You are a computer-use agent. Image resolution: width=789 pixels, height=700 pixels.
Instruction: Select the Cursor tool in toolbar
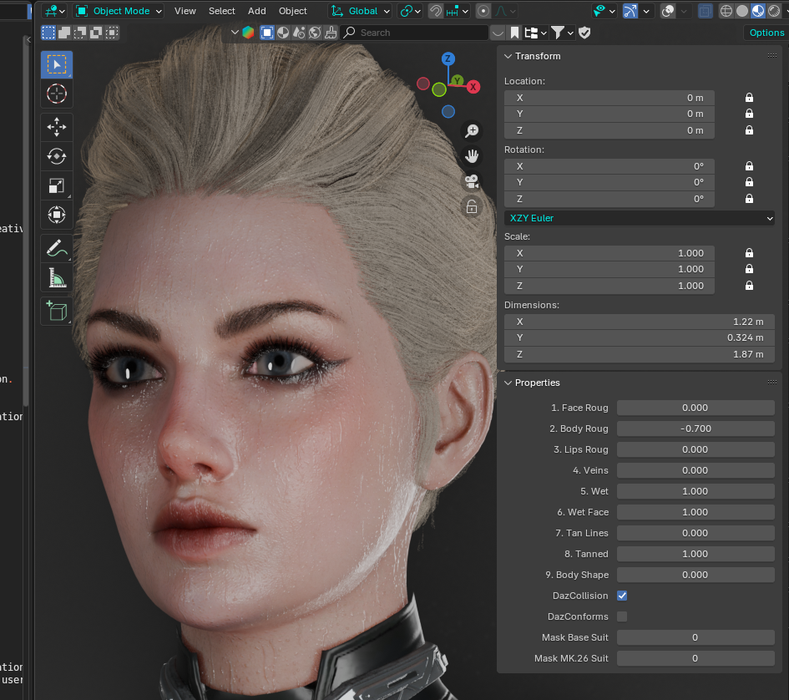57,94
